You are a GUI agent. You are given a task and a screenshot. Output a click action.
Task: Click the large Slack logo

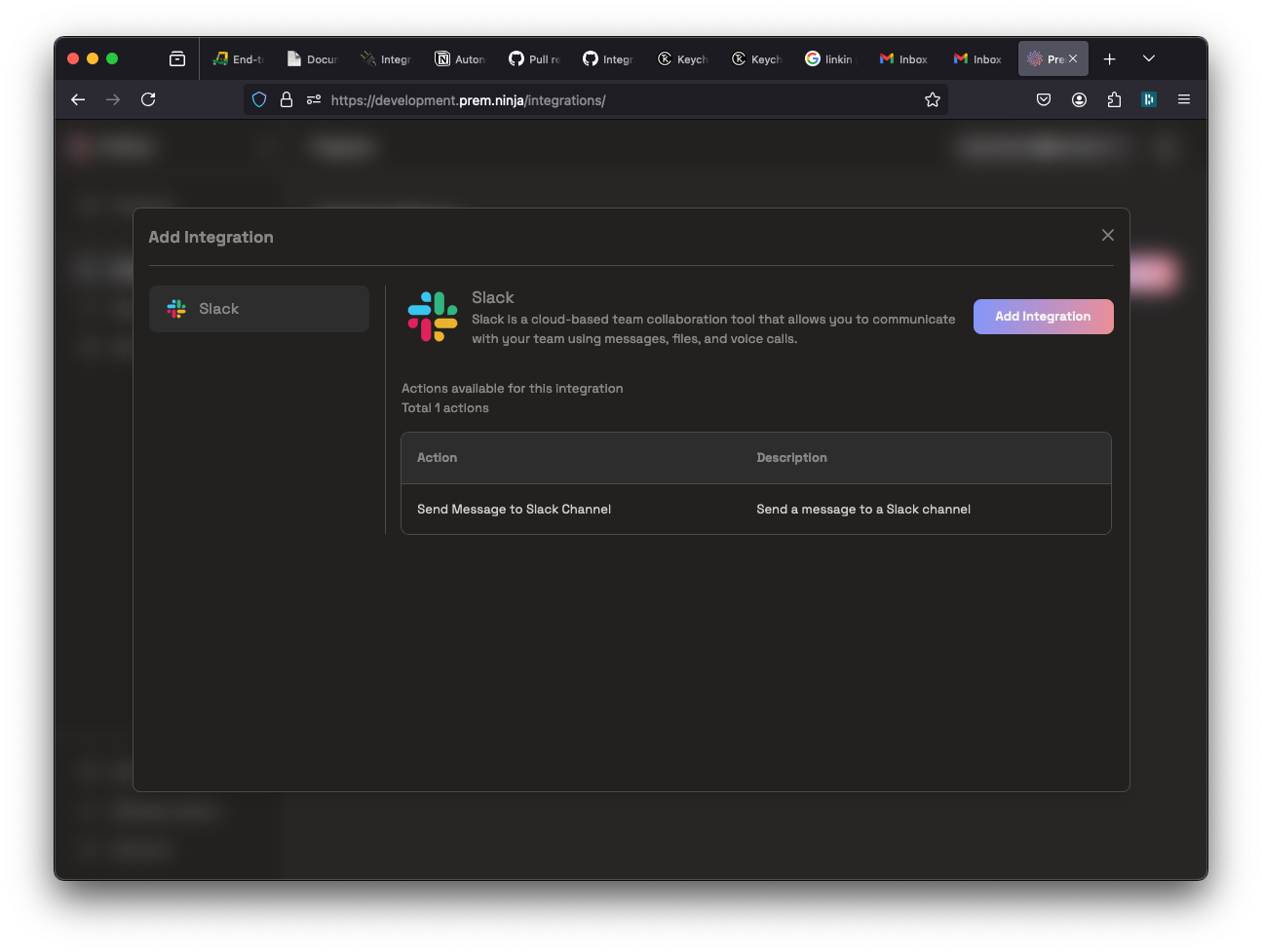433,317
